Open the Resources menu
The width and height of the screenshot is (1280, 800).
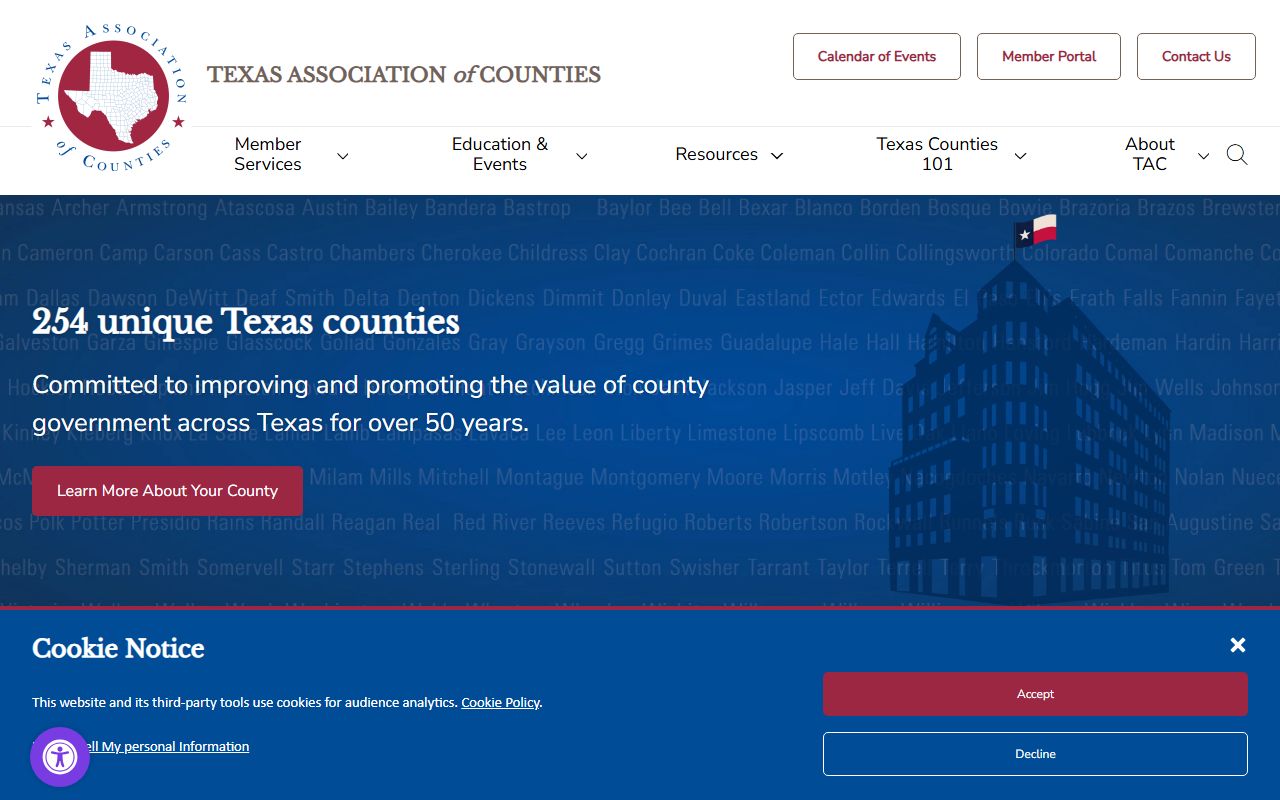pos(716,154)
